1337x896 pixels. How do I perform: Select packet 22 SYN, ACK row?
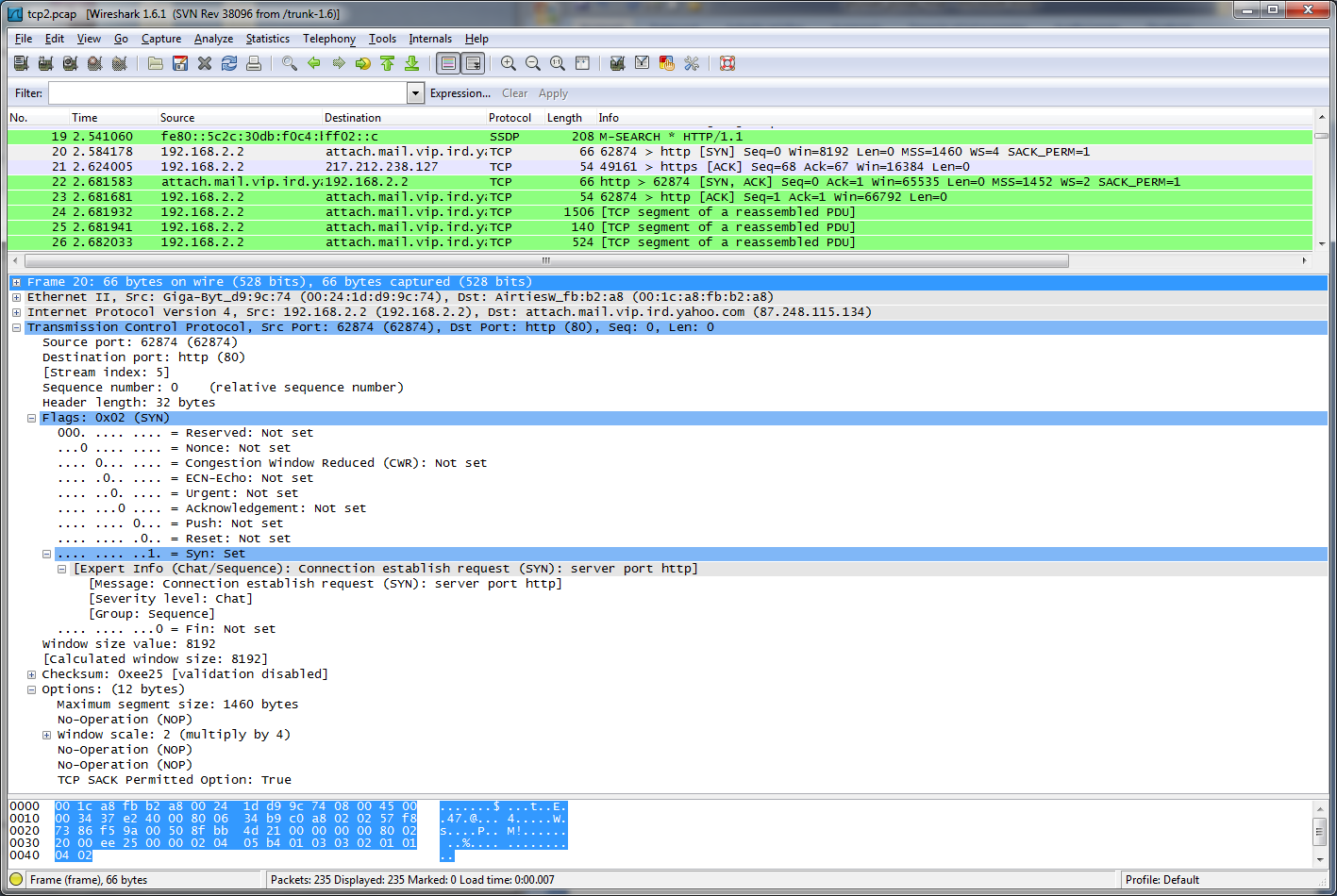(660, 182)
